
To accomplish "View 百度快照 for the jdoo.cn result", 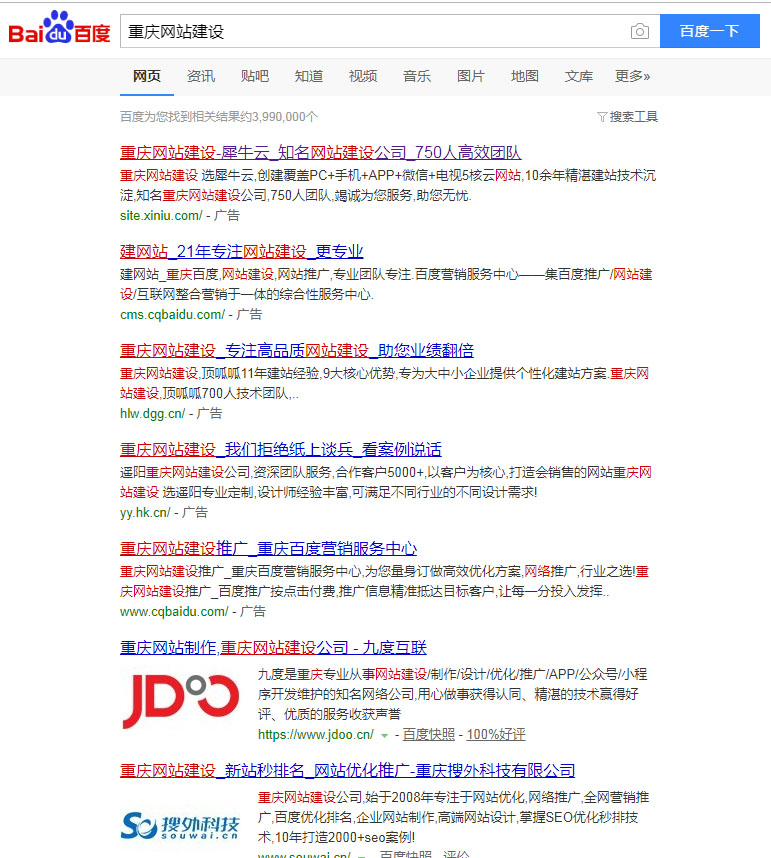I will [x=430, y=734].
